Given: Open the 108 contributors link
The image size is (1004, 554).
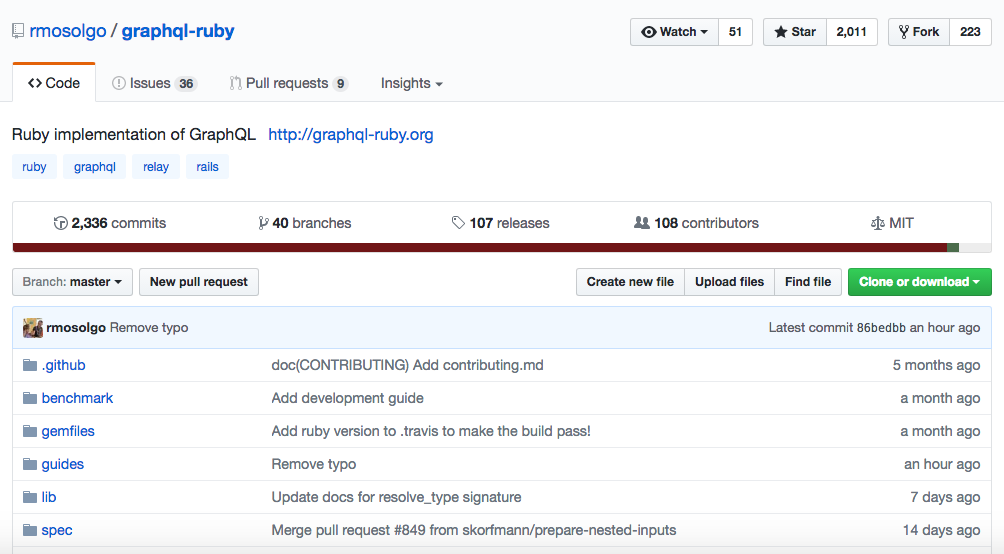Looking at the screenshot, I should click(x=697, y=223).
